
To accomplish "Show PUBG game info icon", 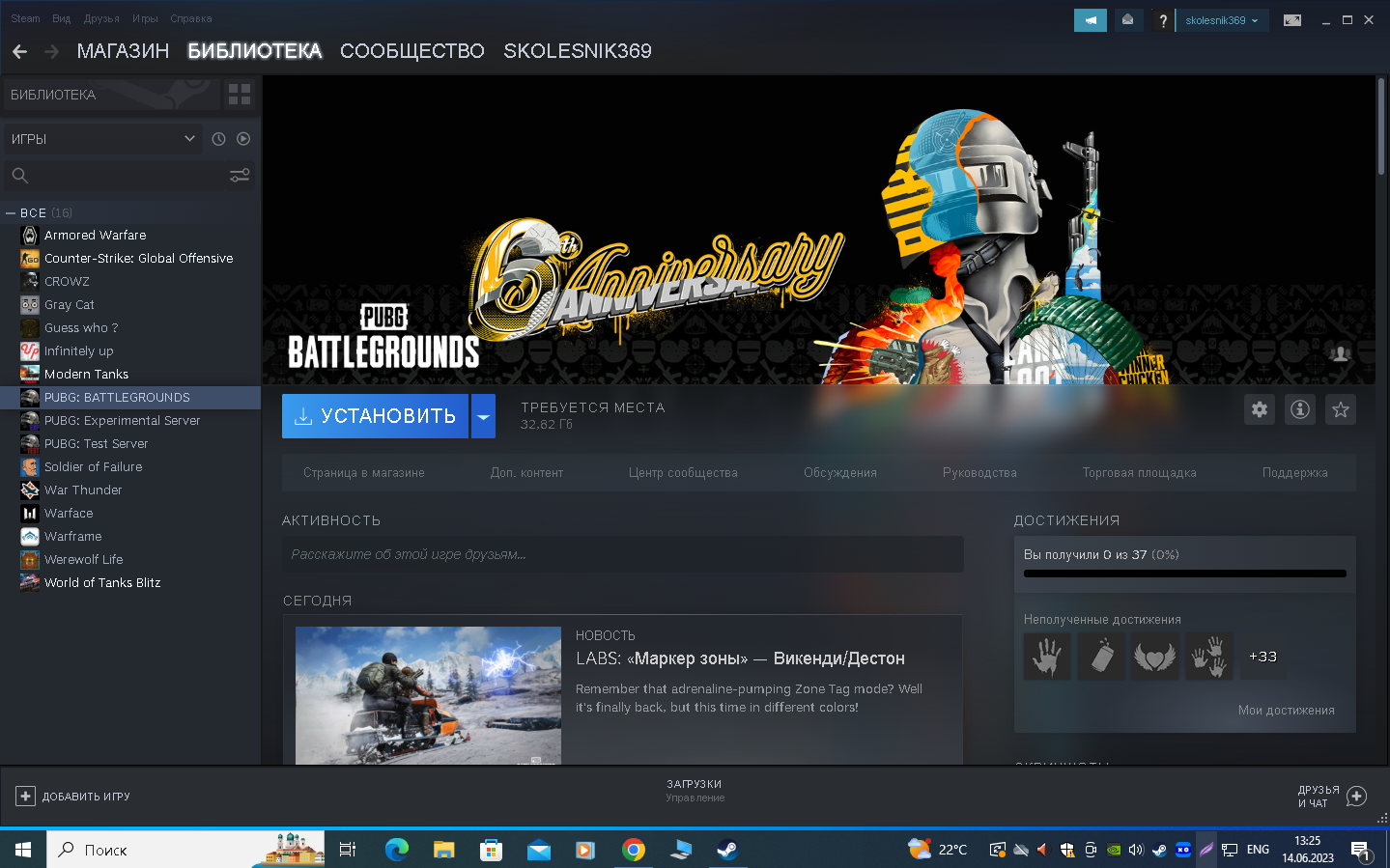I will [1300, 409].
